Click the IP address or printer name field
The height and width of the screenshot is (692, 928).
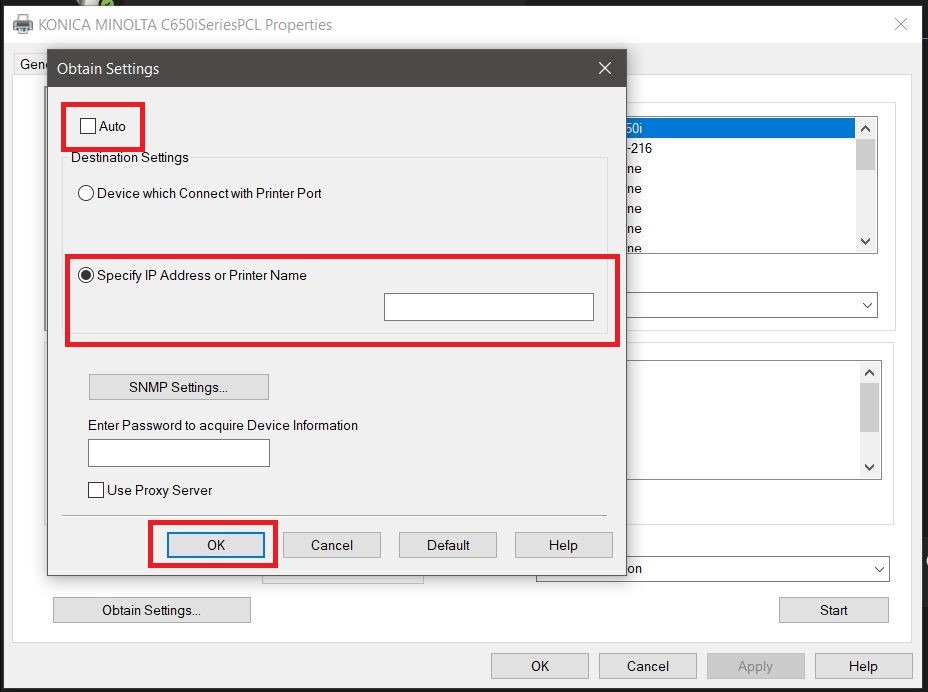pyautogui.click(x=488, y=307)
